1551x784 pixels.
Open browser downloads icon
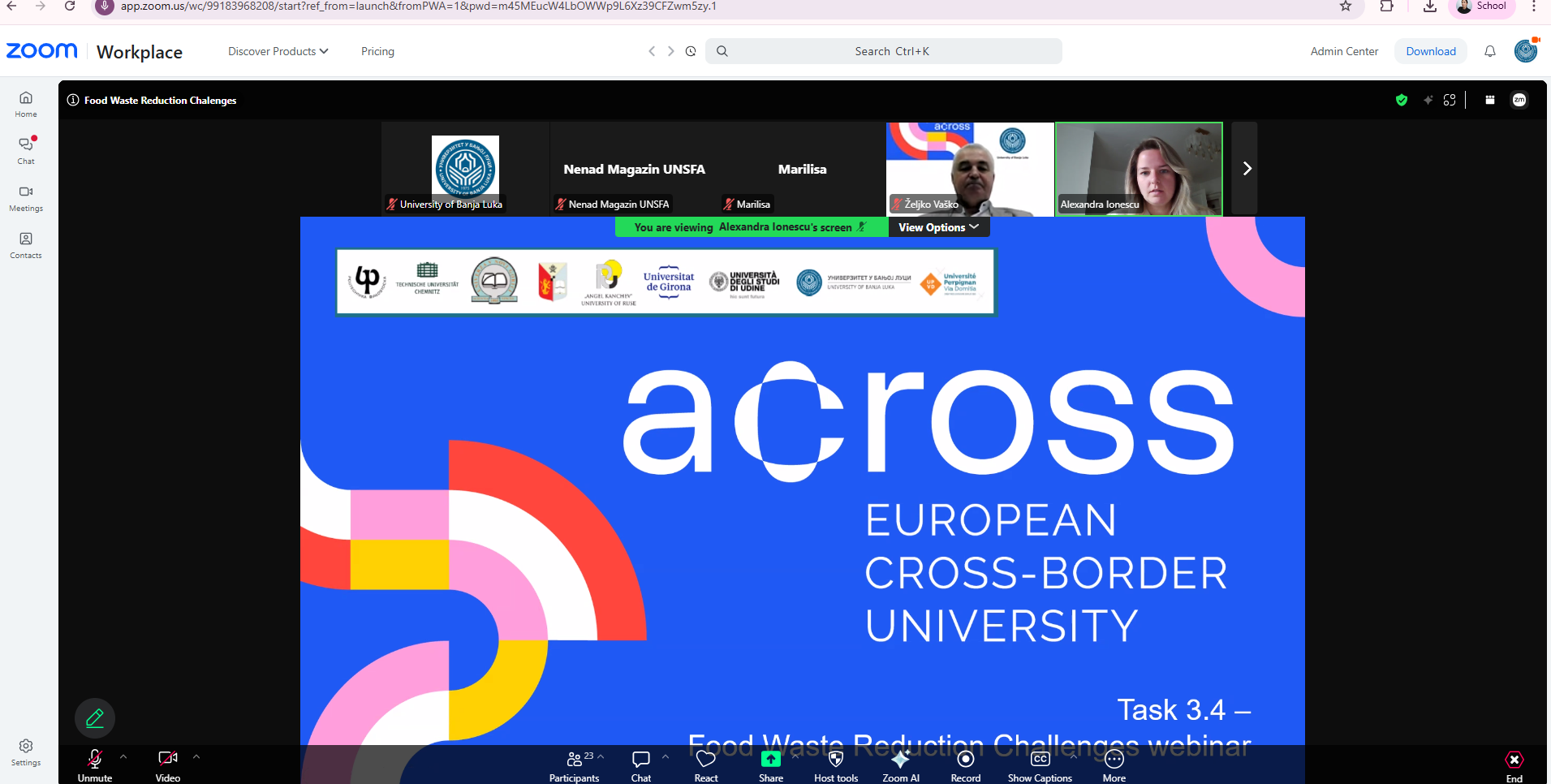[1430, 6]
